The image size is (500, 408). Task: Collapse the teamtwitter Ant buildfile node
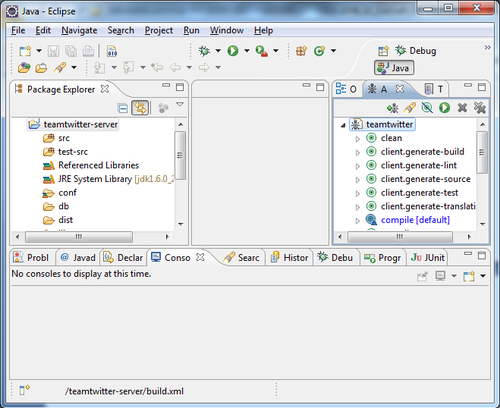point(343,125)
